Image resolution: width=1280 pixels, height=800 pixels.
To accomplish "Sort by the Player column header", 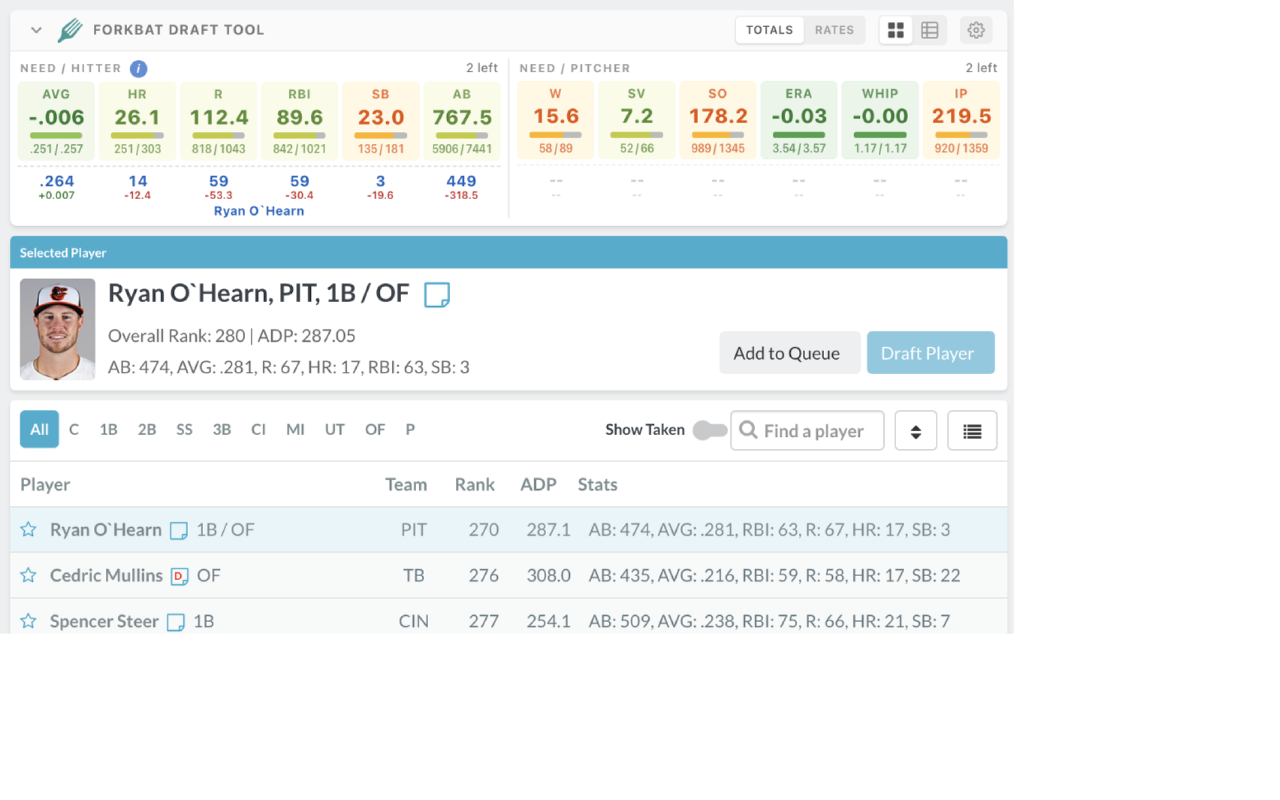I will 45,484.
